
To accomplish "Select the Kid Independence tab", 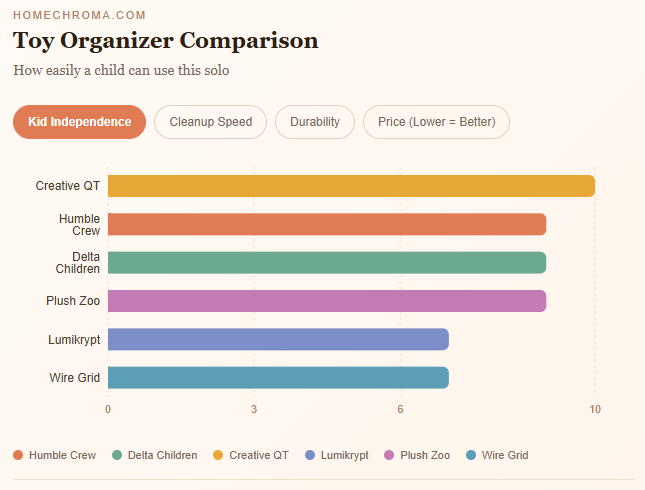I will pos(79,122).
